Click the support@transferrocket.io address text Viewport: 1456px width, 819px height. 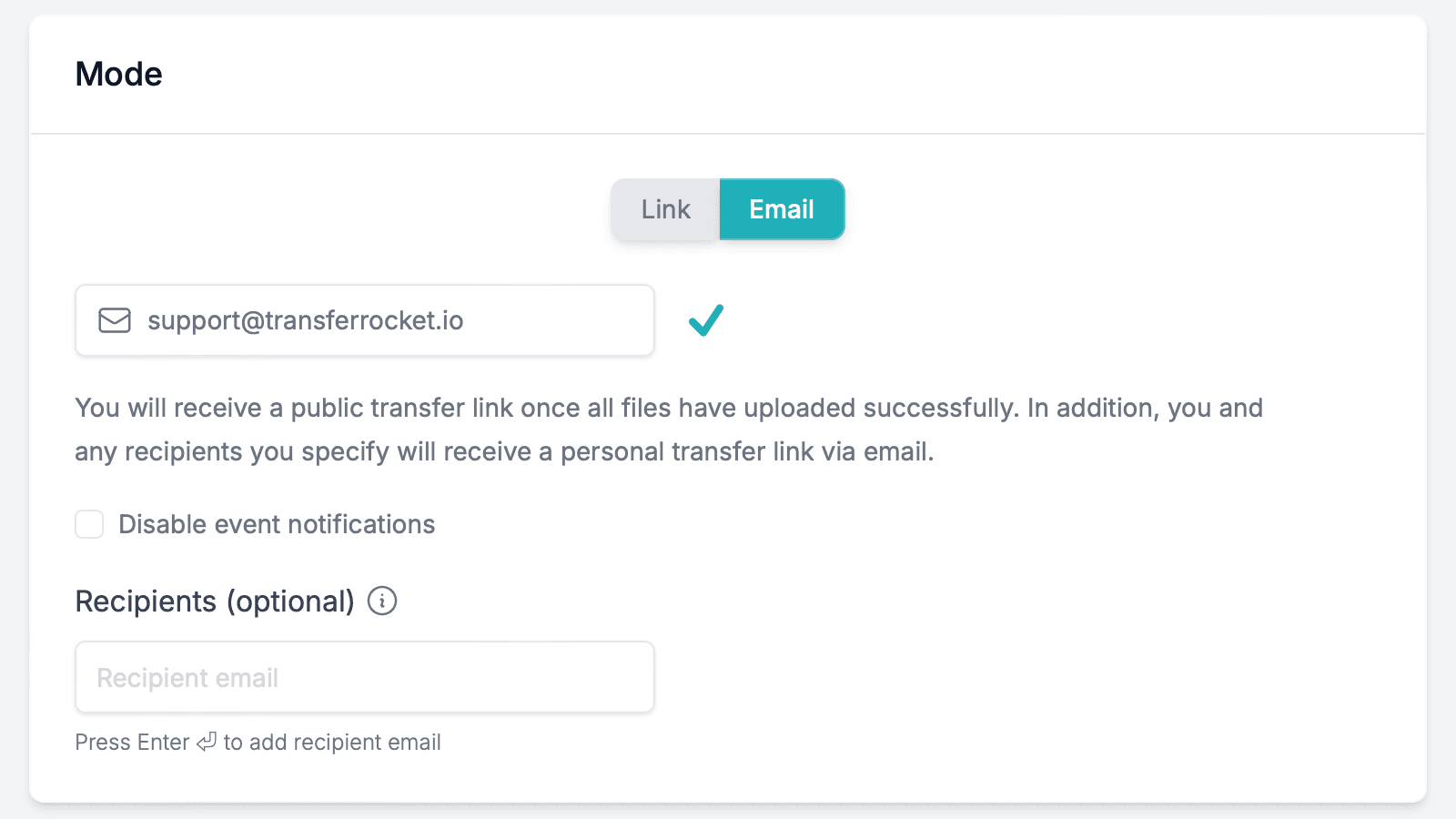(306, 320)
